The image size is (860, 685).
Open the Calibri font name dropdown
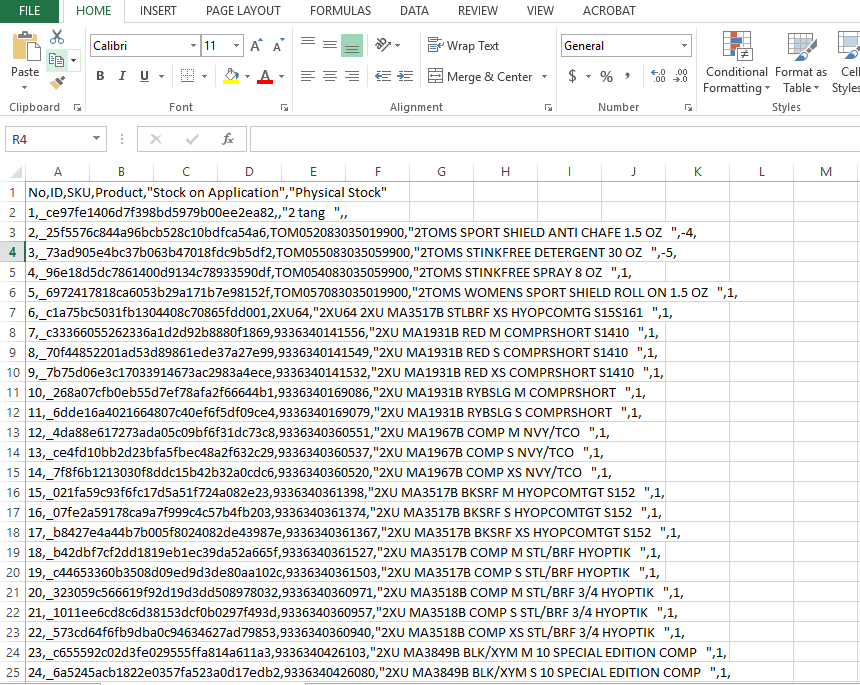tap(193, 46)
